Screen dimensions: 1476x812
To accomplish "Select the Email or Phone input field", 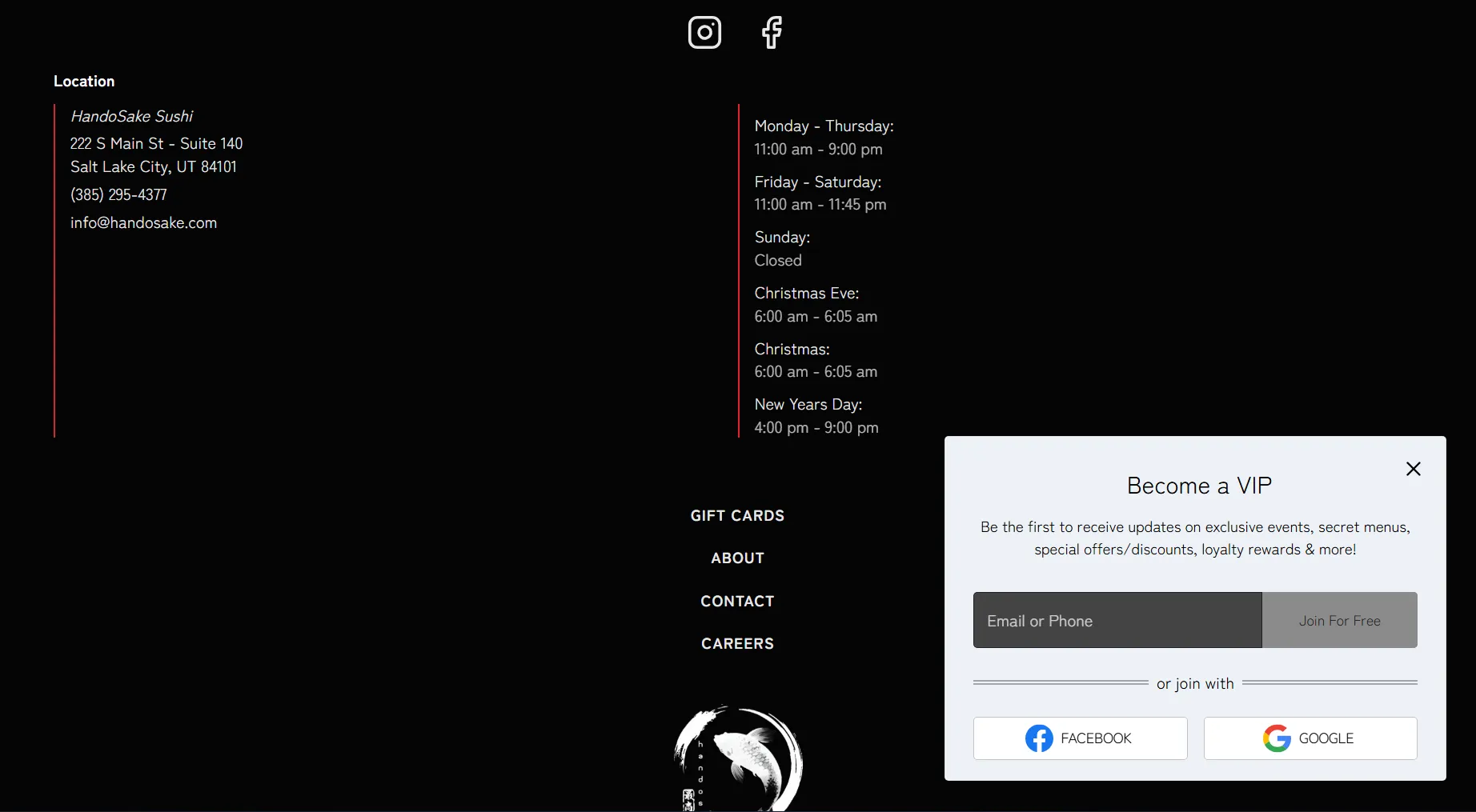I will point(1117,620).
